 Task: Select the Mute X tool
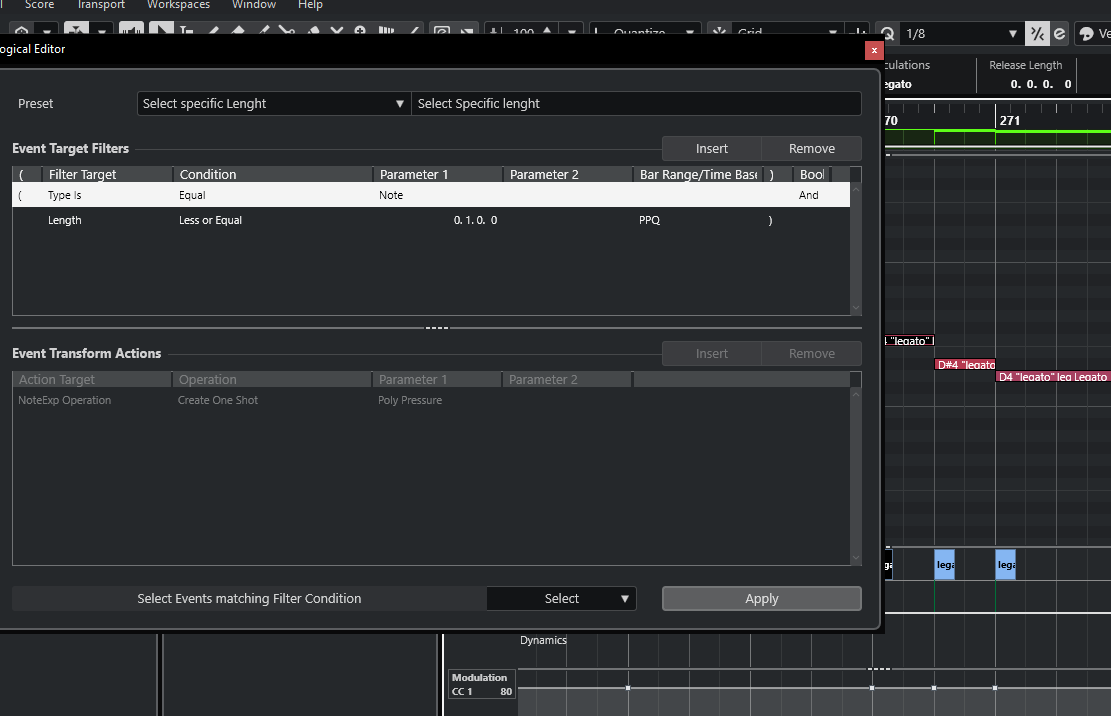(337, 31)
